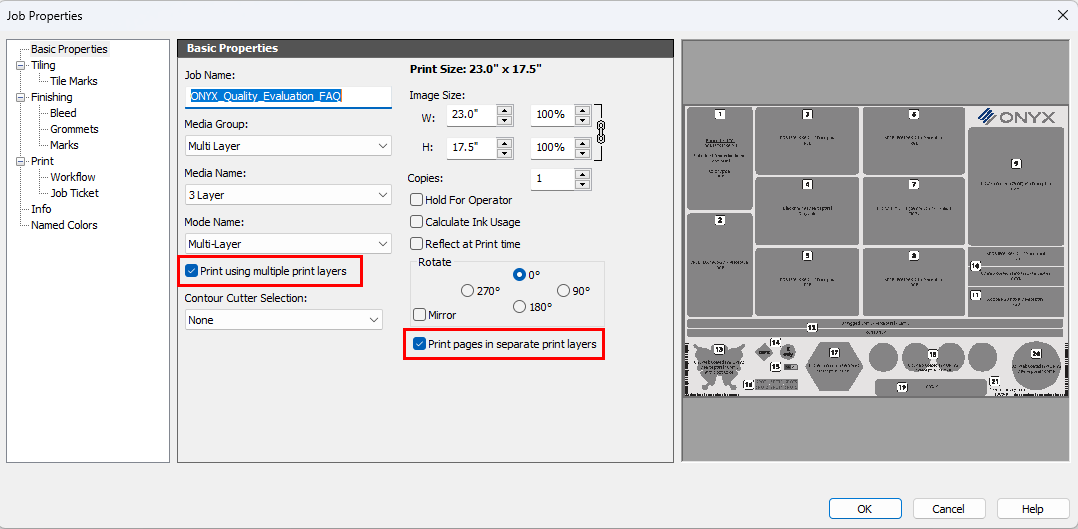Image resolution: width=1078 pixels, height=529 pixels.
Task: Open the Media Group dropdown
Action: point(287,146)
